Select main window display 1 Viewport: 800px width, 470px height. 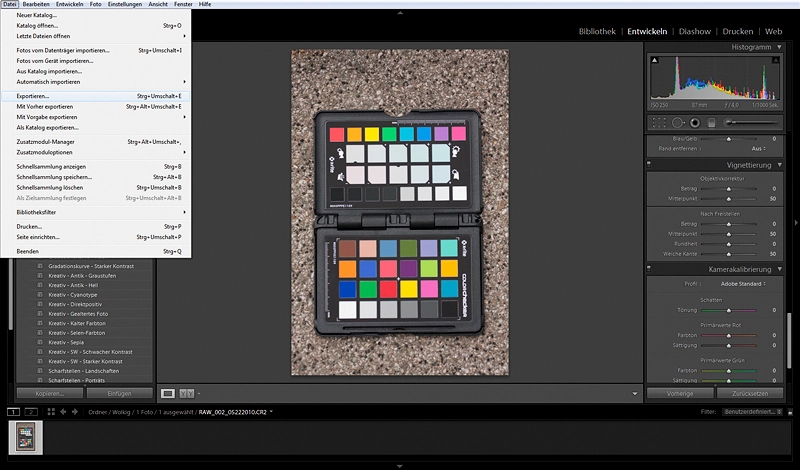13,412
